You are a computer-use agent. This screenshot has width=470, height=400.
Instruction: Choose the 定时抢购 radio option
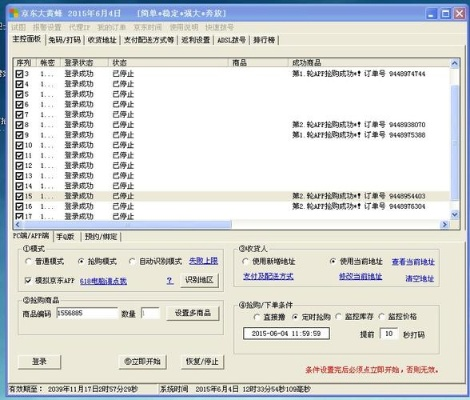tap(295, 317)
